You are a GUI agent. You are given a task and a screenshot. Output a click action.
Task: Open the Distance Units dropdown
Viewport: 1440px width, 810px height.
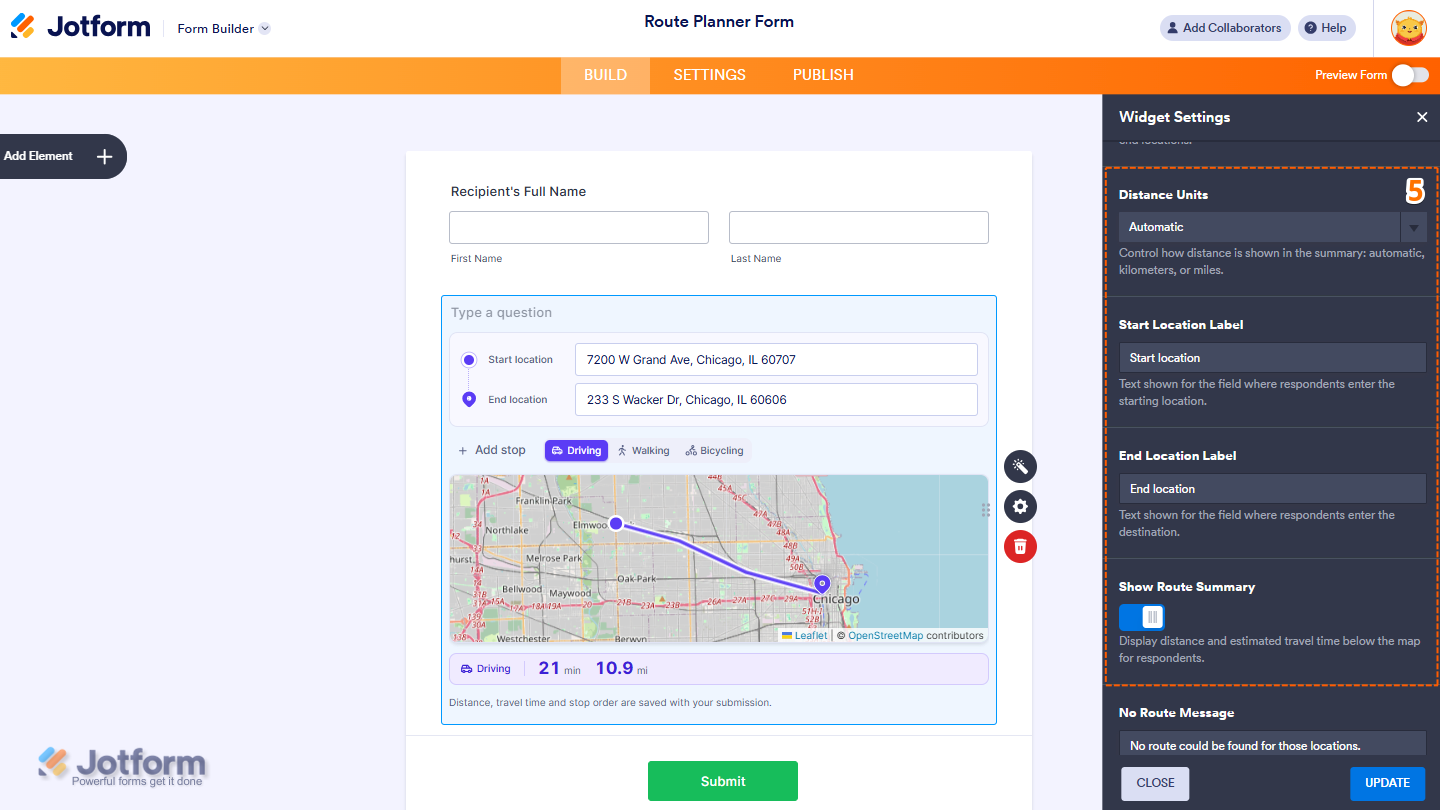tap(1272, 227)
